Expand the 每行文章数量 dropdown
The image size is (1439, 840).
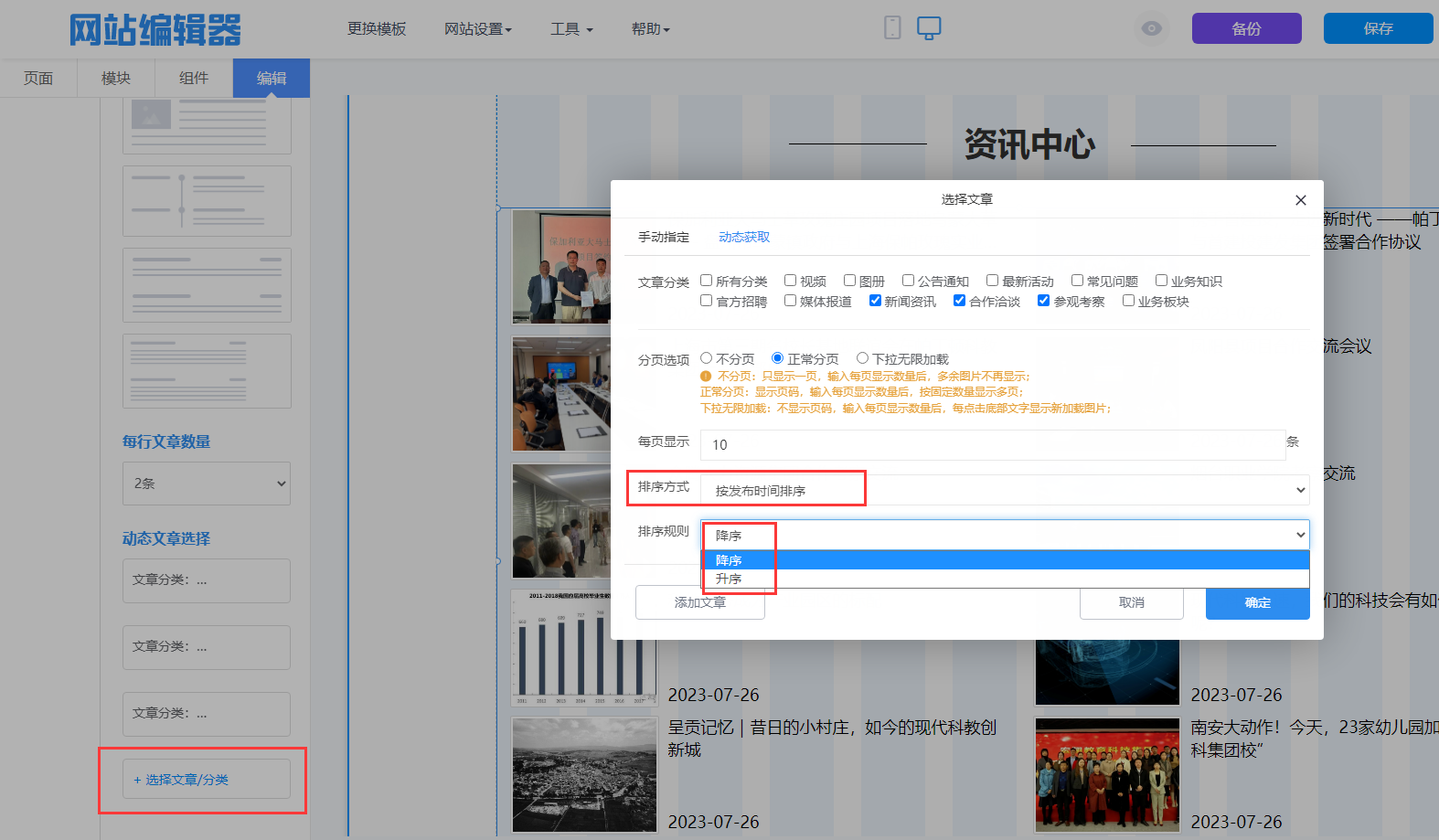point(207,484)
